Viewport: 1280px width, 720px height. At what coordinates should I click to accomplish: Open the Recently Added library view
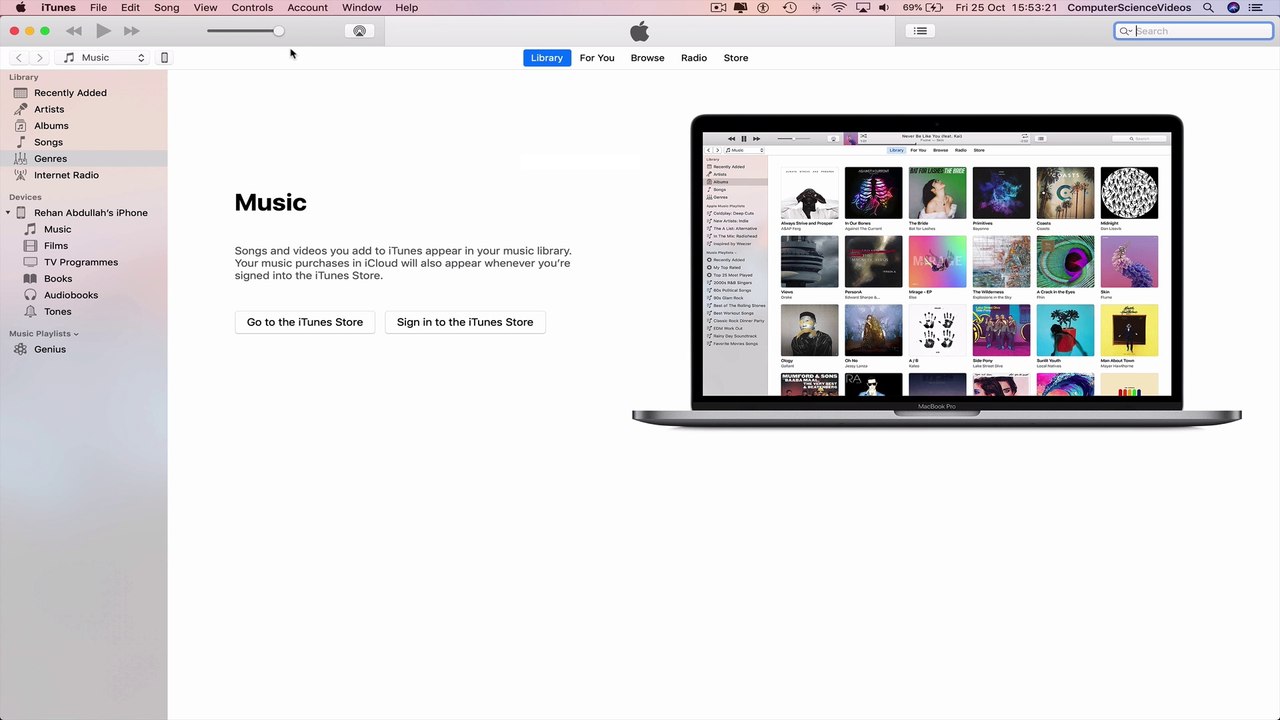pos(84,93)
